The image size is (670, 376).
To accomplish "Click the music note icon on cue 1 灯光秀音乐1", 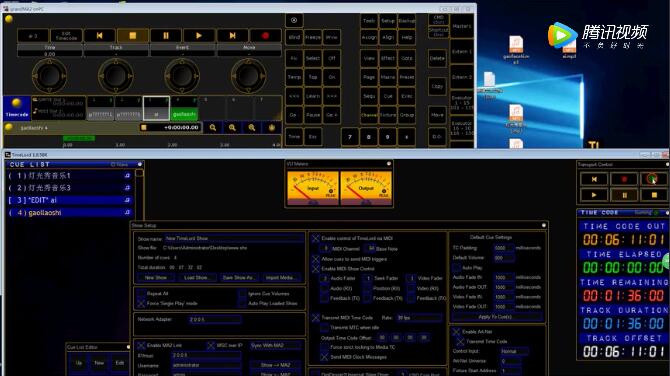I will pos(127,176).
